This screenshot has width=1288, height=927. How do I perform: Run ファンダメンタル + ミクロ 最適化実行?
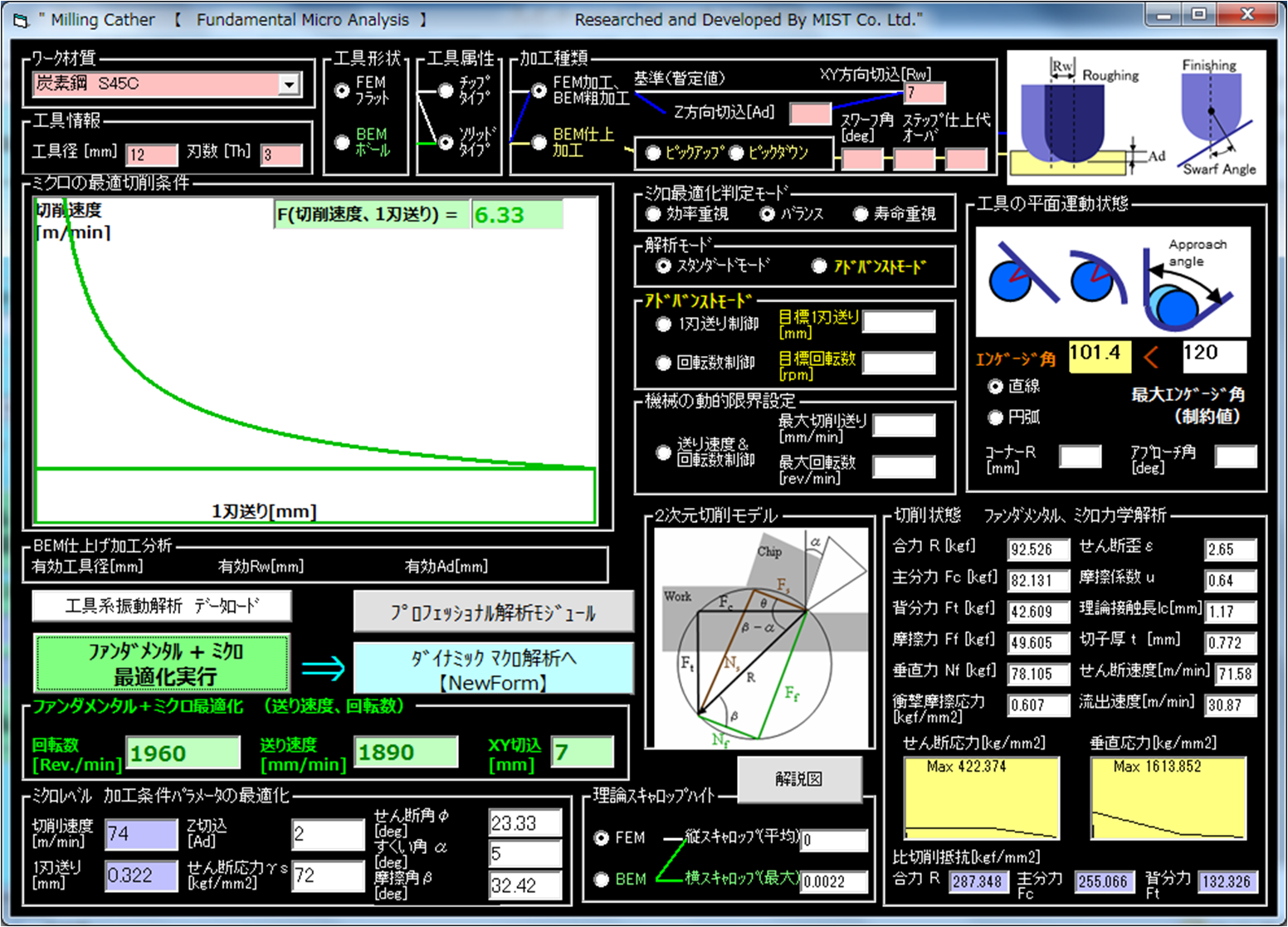(x=162, y=663)
